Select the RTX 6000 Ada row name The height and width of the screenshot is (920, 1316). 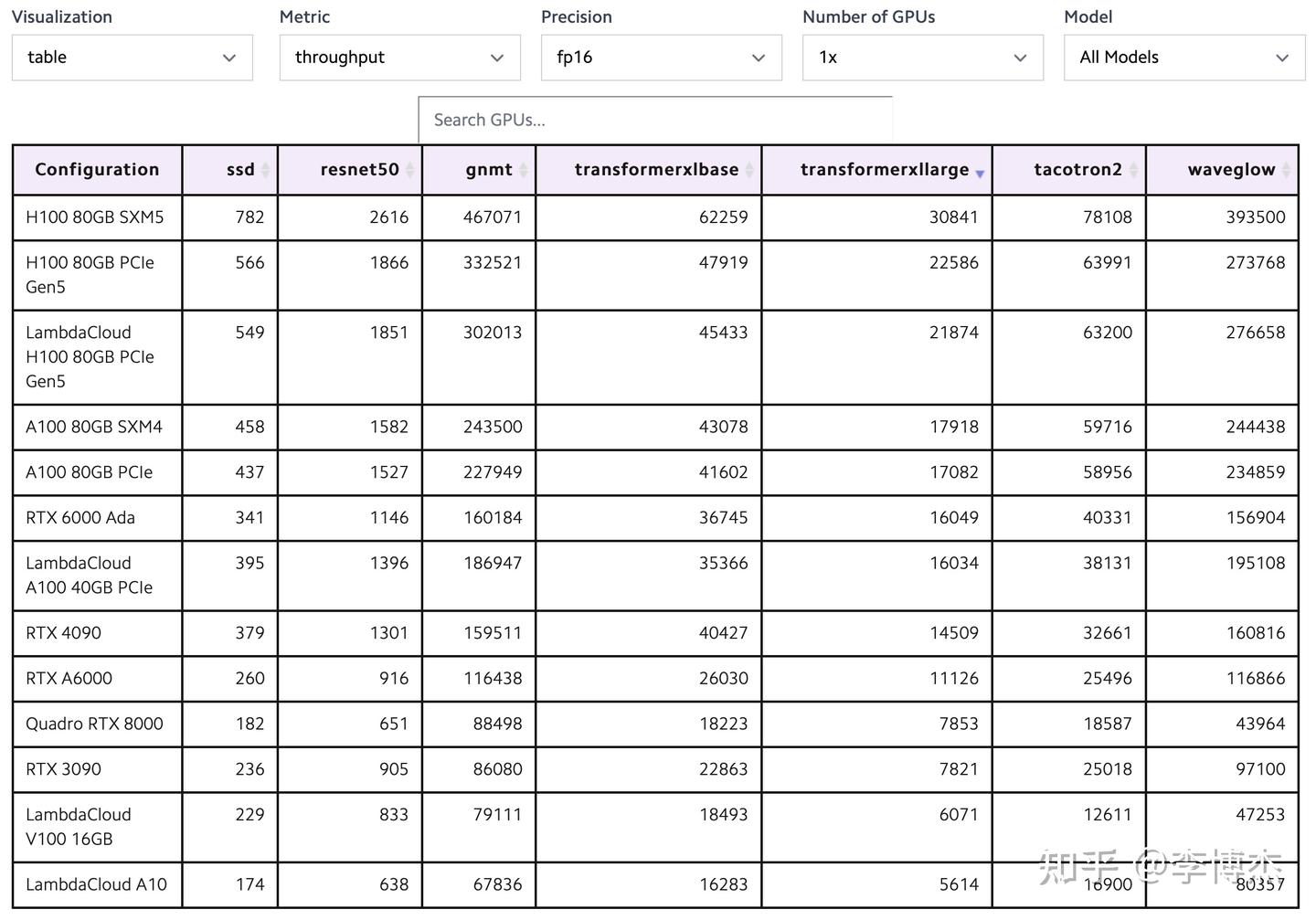(80, 518)
